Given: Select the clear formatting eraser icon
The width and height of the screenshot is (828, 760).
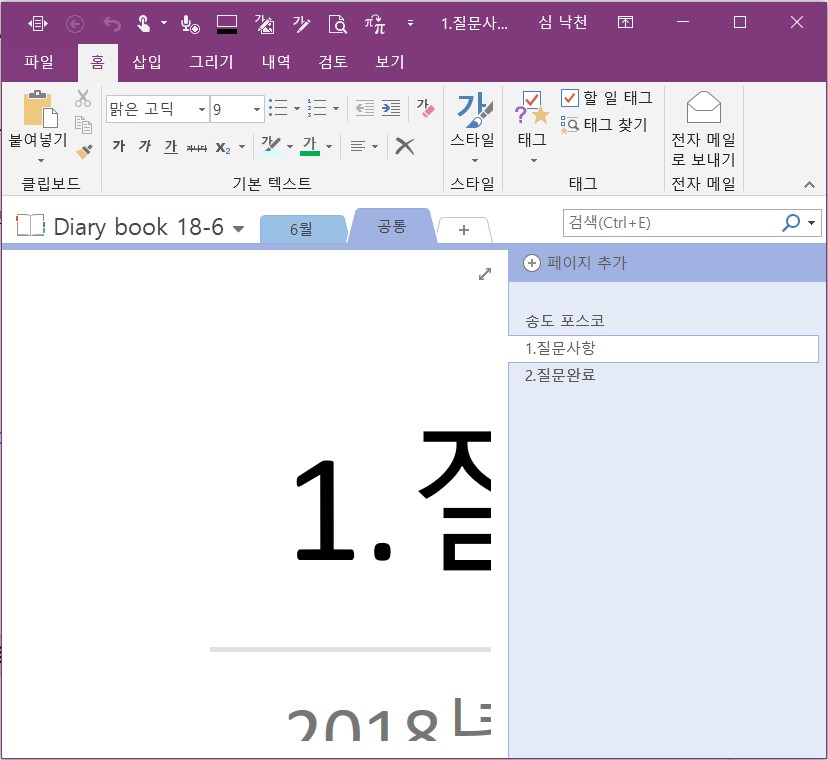Looking at the screenshot, I should coord(425,108).
